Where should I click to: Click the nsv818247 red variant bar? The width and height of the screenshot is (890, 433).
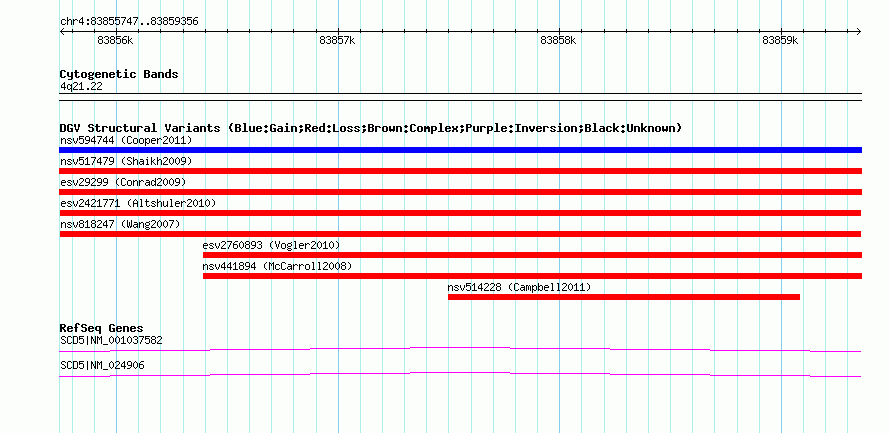460,234
